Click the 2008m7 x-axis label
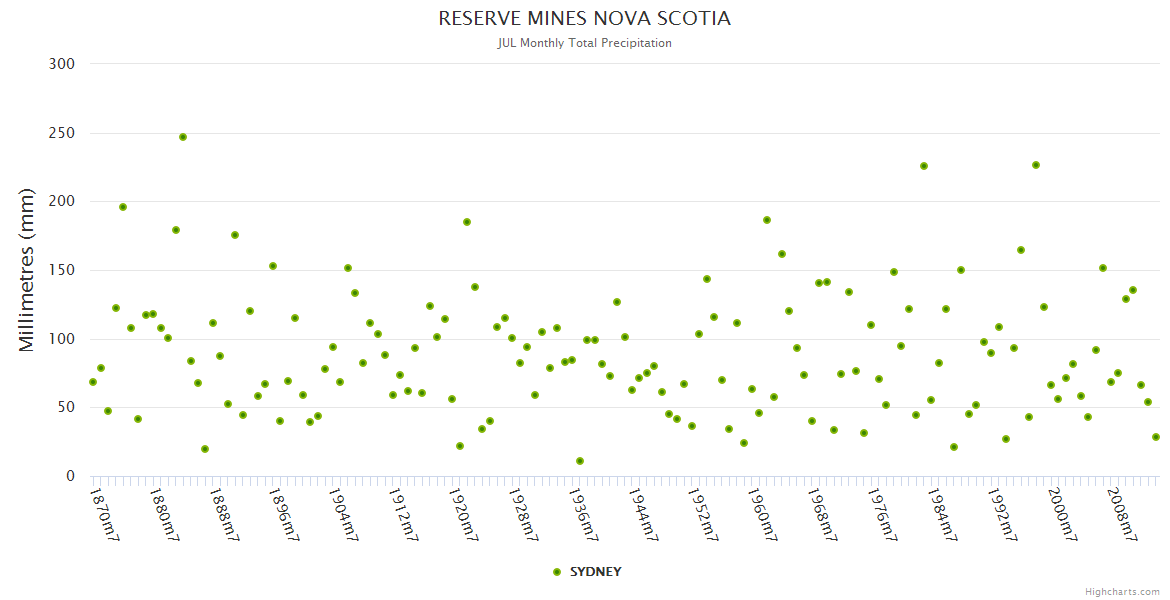Screen dimensions: 1170x600 pyautogui.click(x=1124, y=514)
